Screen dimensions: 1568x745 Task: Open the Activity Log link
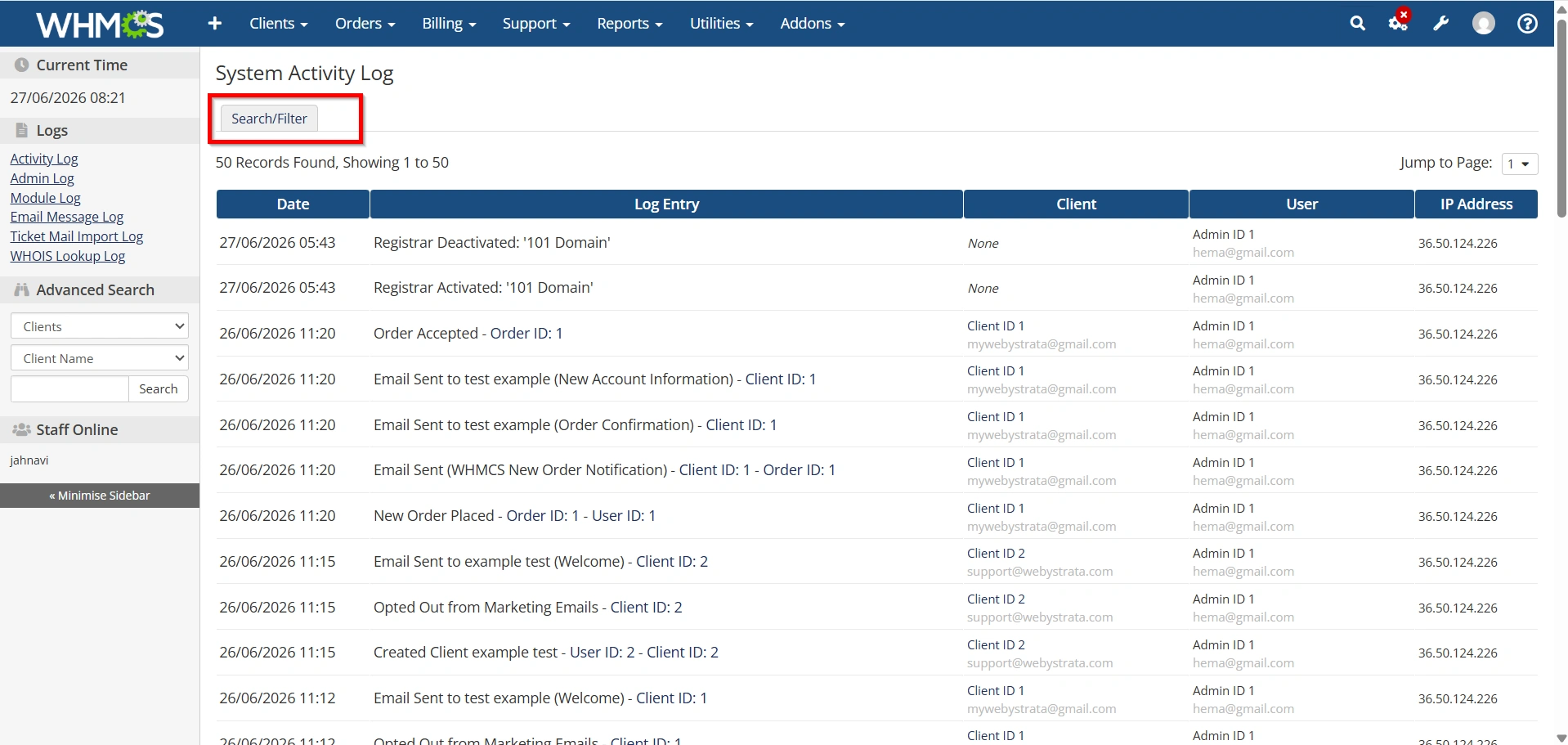coord(44,159)
